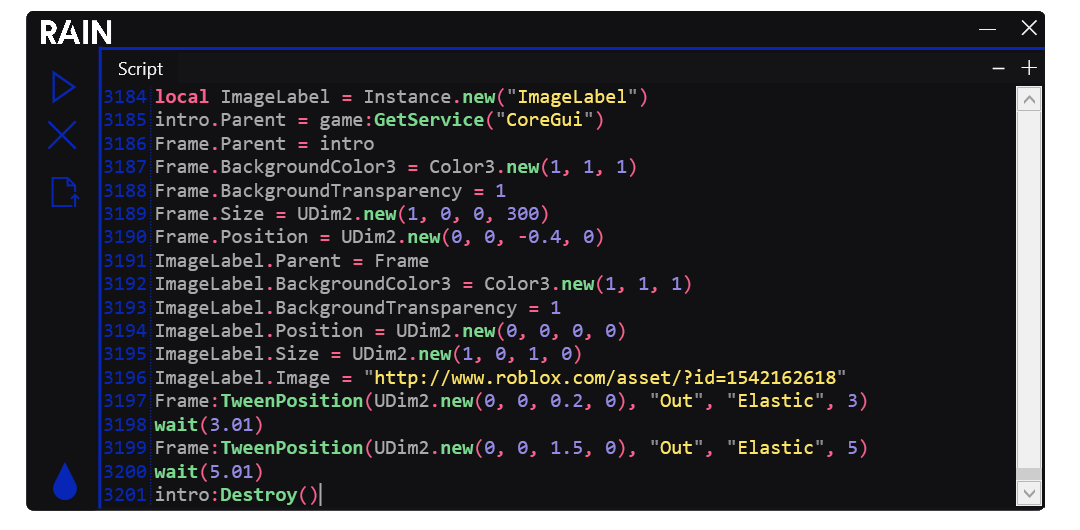The width and height of the screenshot is (1080, 530).
Task: Click line number 3184 in the gutter
Action: 125,97
